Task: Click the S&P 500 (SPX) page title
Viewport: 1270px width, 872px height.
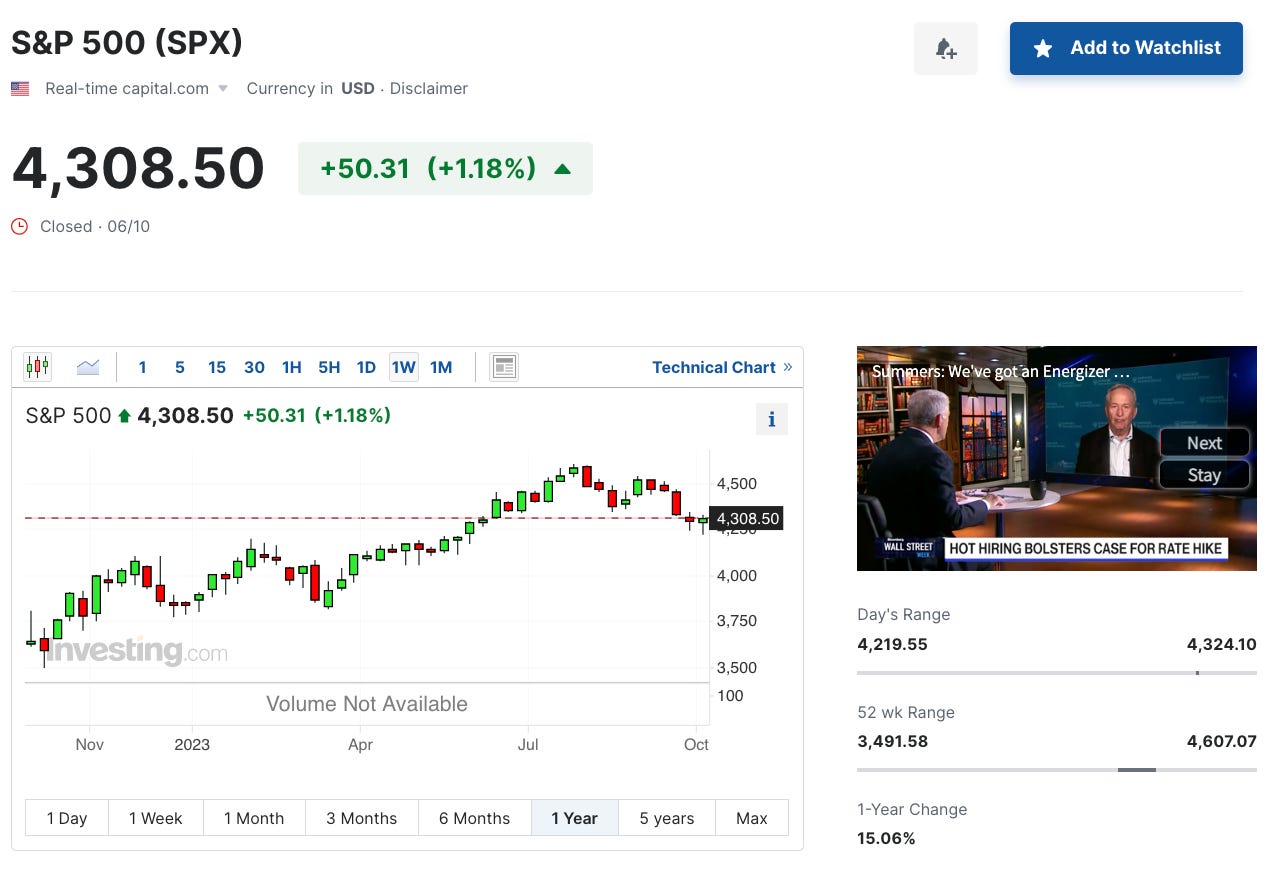Action: [x=127, y=43]
